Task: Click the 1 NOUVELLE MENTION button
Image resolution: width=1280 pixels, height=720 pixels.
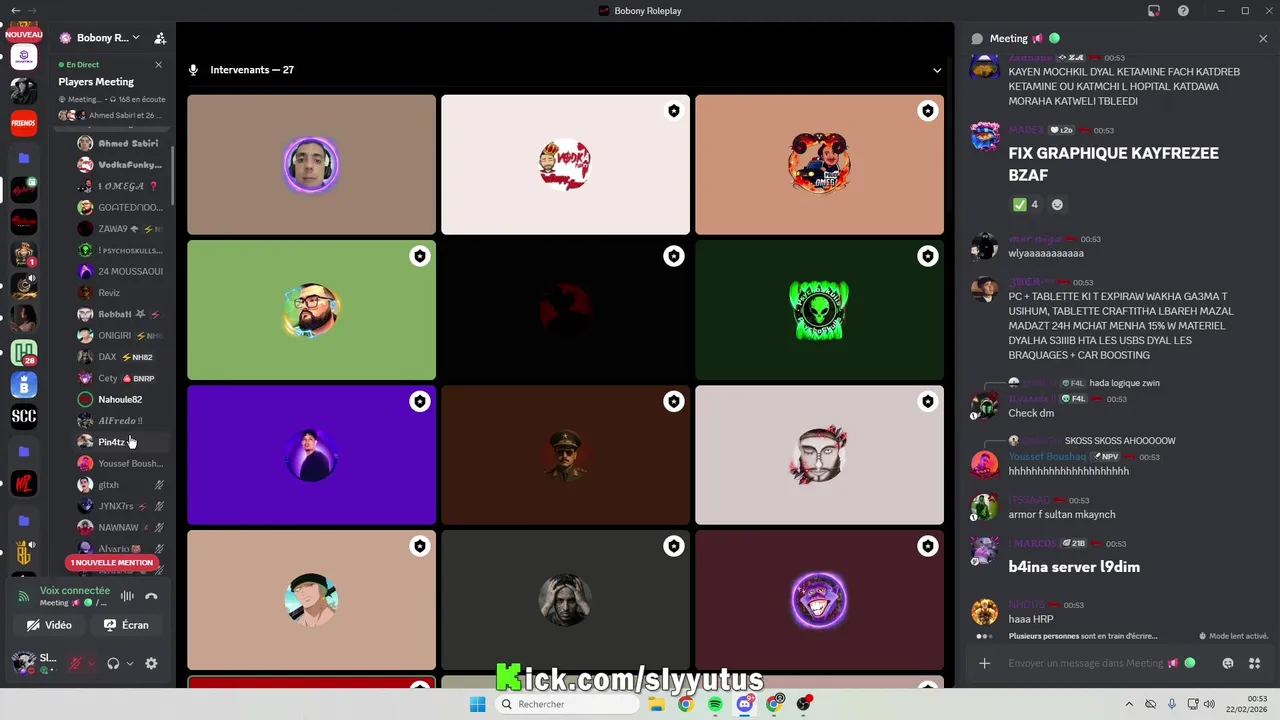Action: (112, 563)
